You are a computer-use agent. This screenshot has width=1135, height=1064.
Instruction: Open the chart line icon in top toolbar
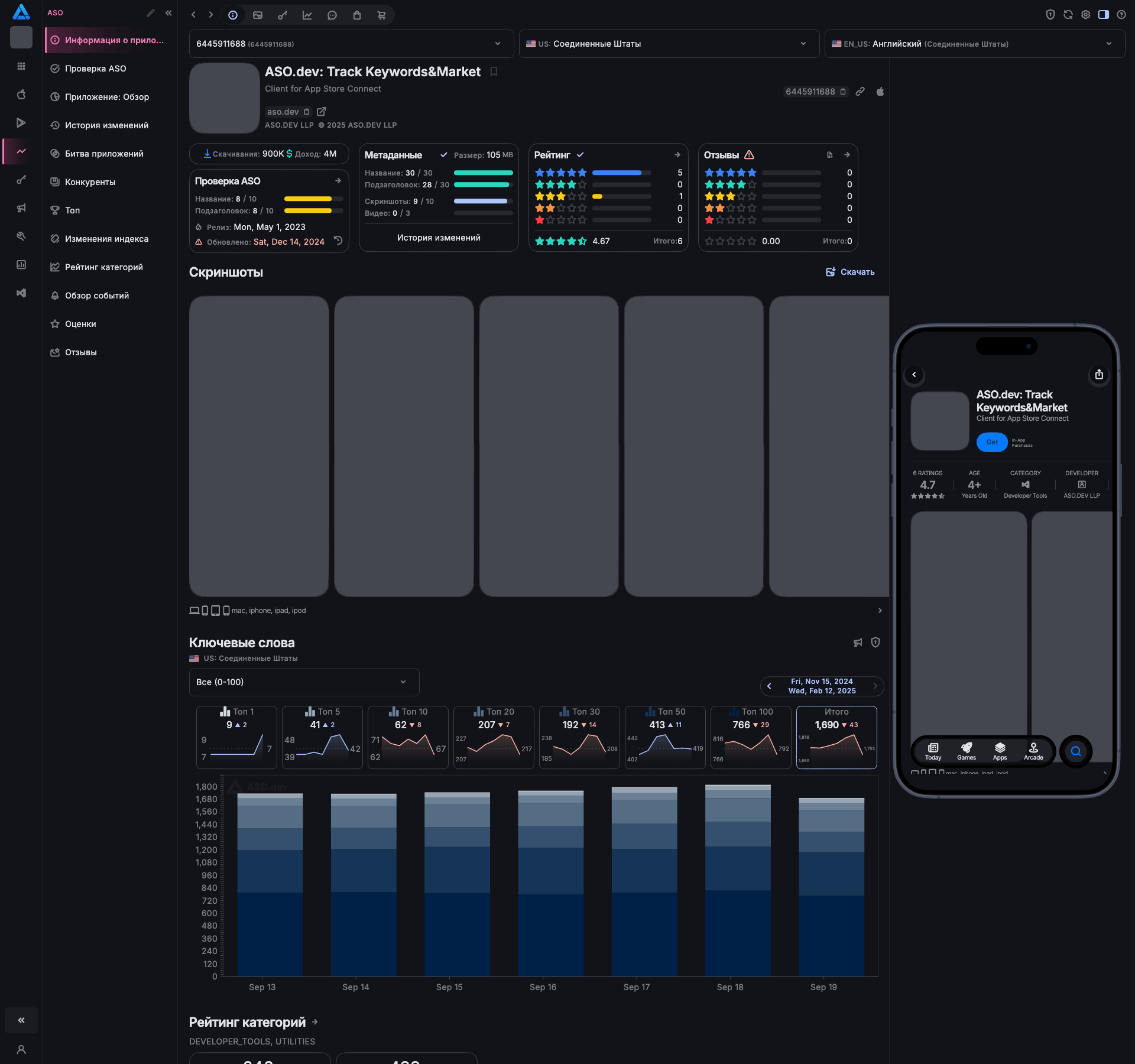[x=307, y=15]
